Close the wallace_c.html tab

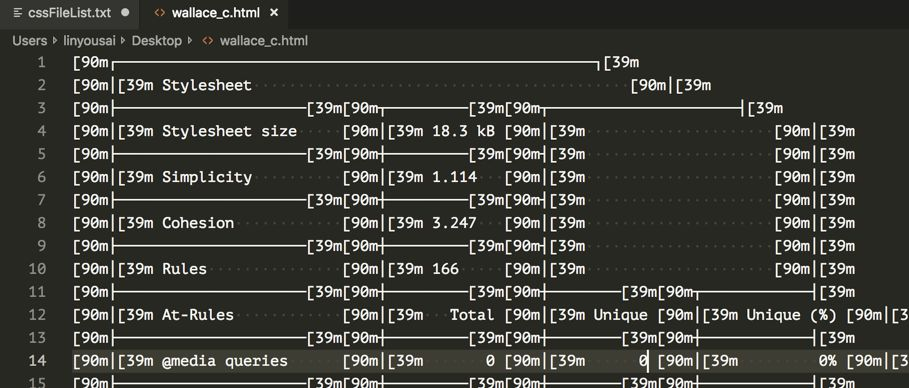274,13
